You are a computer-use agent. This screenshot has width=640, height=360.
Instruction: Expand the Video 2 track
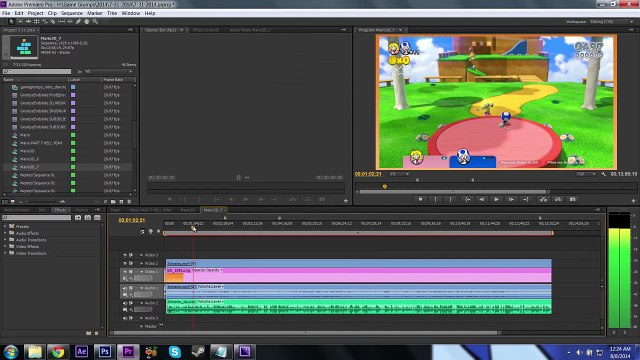pyautogui.click(x=142, y=263)
